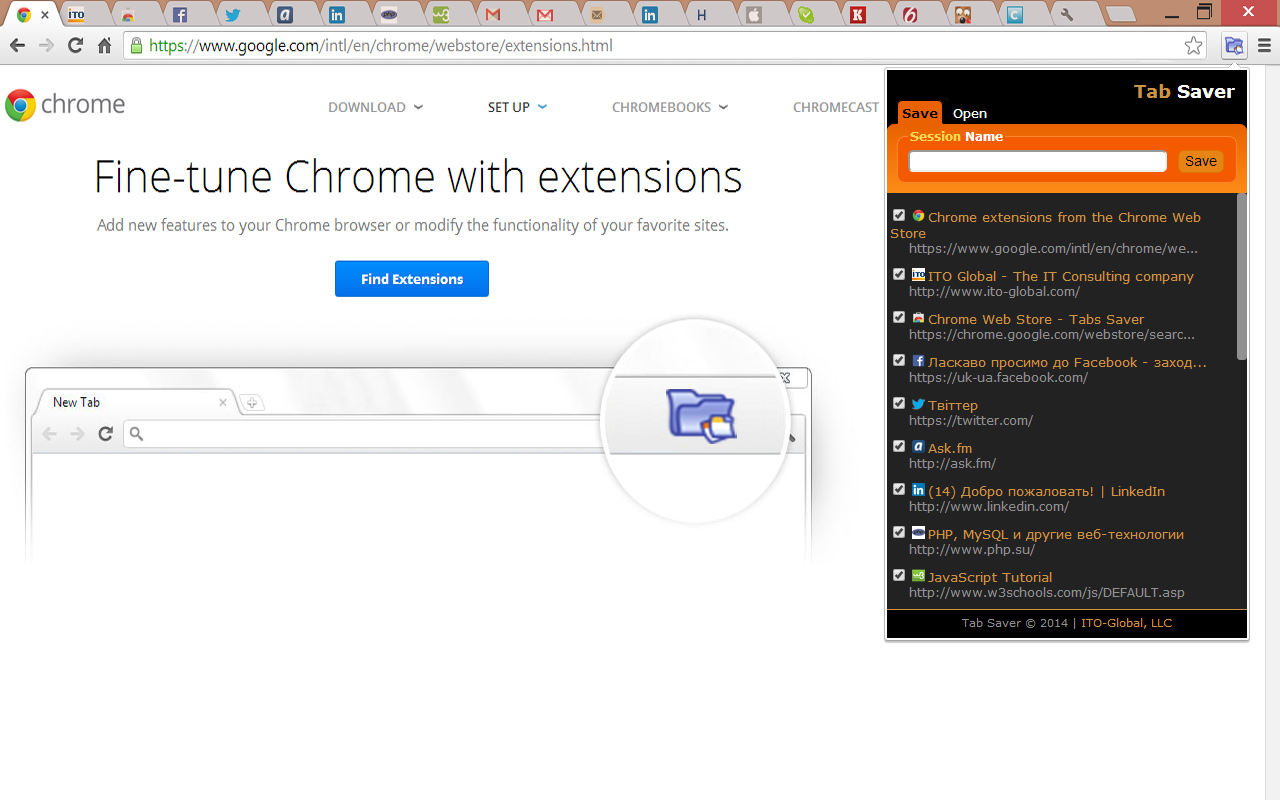Click the PHP, MySQL и другие веб-технологии title
The height and width of the screenshot is (800, 1280).
point(1056,534)
